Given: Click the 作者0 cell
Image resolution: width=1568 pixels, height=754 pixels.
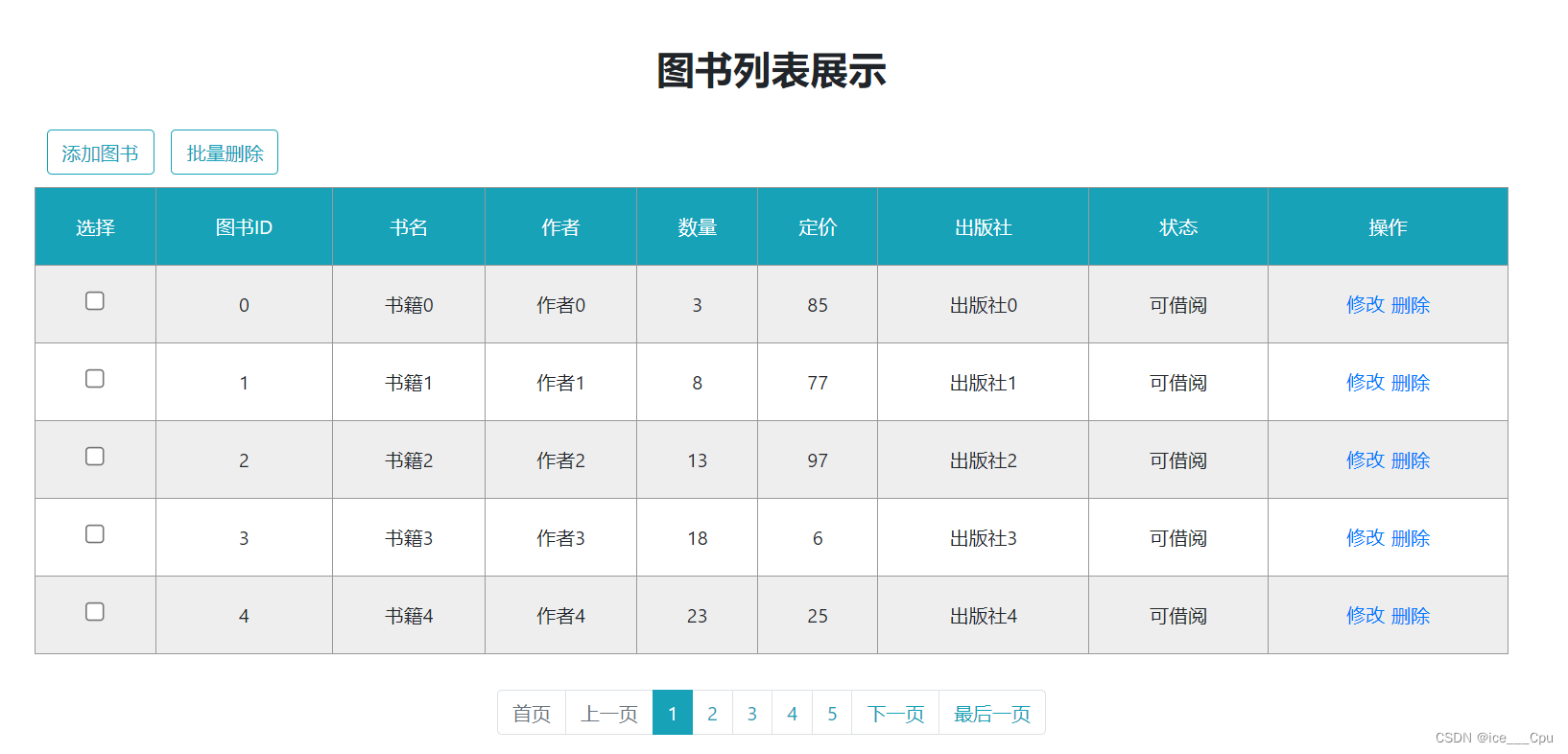Looking at the screenshot, I should click(560, 305).
